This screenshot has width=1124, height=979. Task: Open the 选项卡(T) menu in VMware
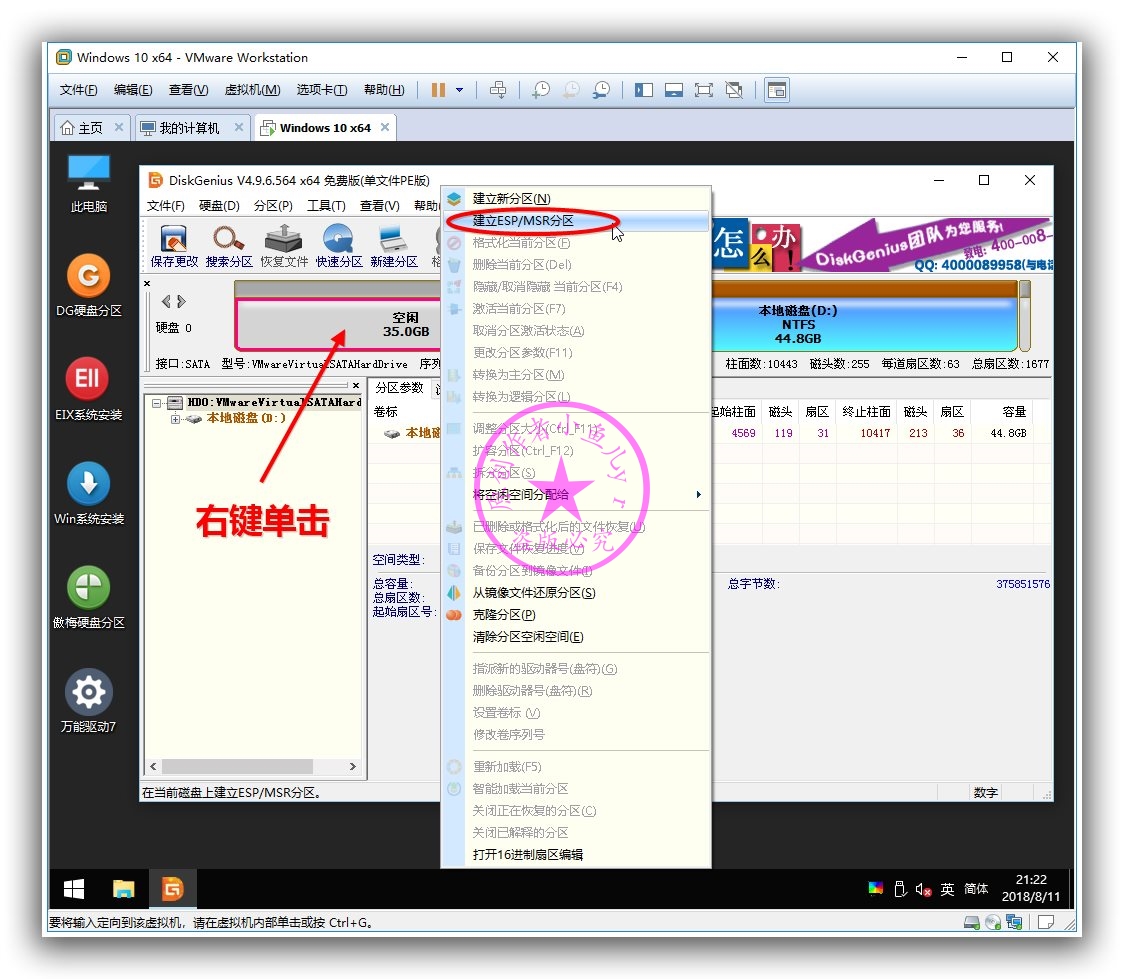322,90
